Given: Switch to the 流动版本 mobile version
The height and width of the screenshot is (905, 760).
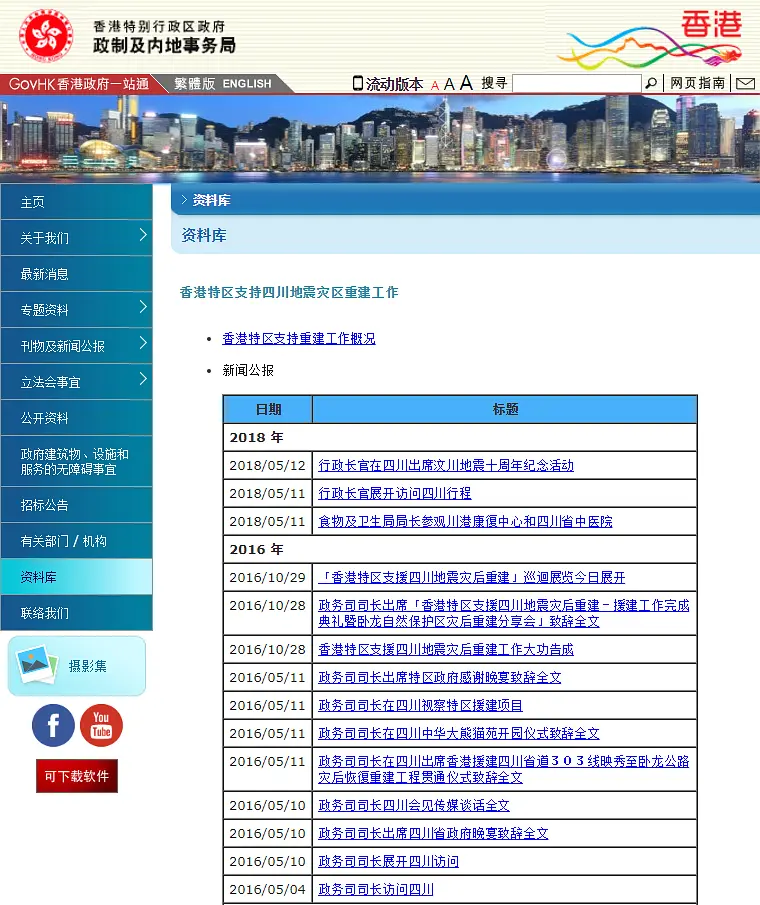Looking at the screenshot, I should [x=388, y=84].
